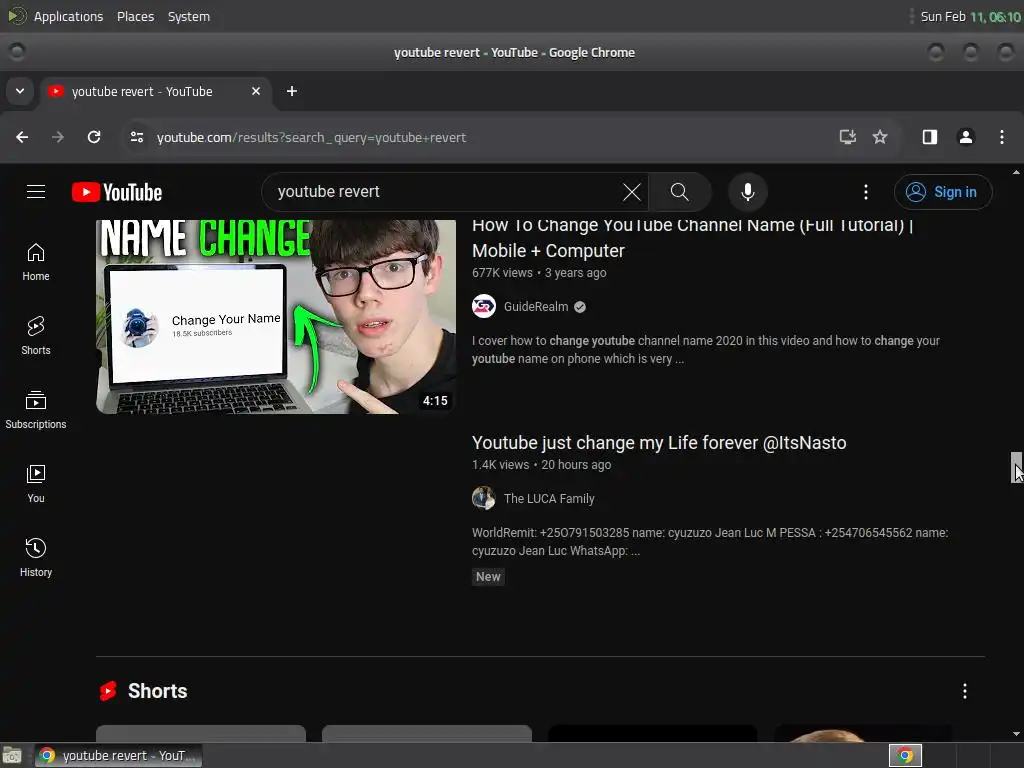Open Youtube just change my Life forever video
The width and height of the screenshot is (1024, 768).
coord(659,443)
